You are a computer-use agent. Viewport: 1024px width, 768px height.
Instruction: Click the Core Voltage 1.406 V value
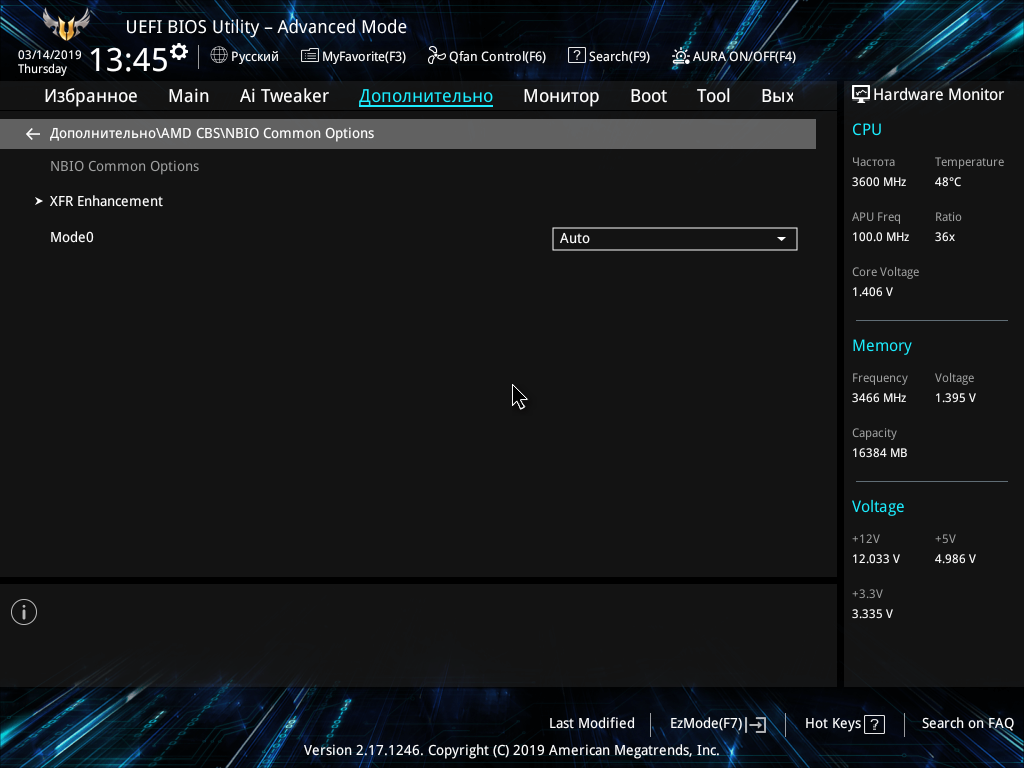click(872, 292)
